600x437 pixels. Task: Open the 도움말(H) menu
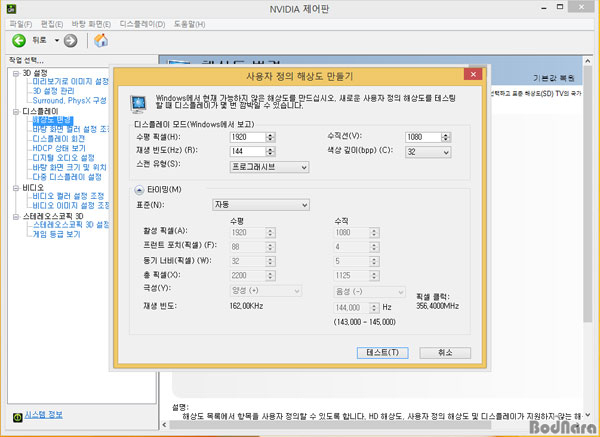[x=189, y=24]
